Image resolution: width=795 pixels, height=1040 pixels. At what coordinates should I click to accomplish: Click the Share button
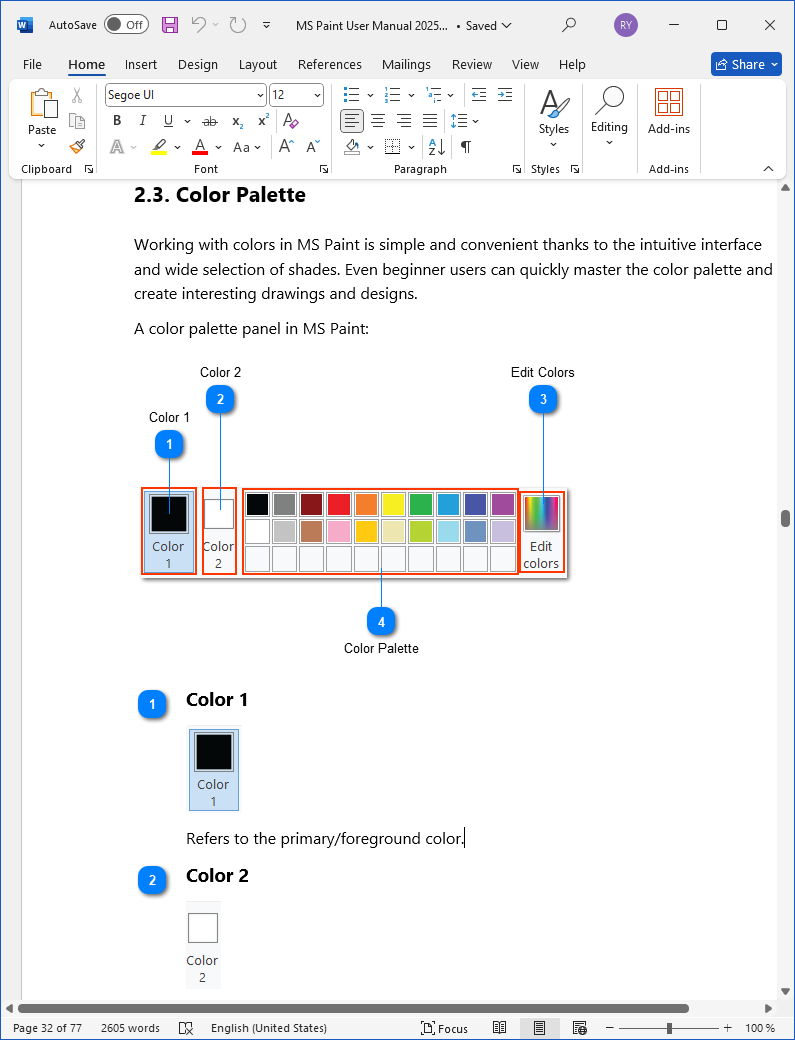[x=746, y=64]
